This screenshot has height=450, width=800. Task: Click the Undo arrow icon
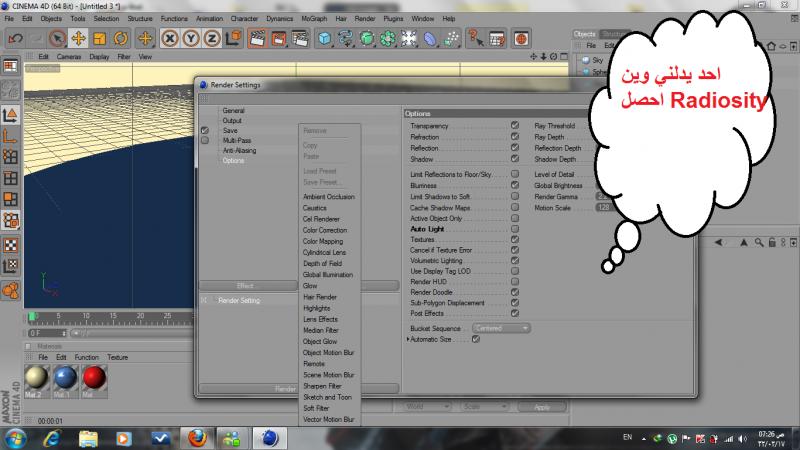pyautogui.click(x=15, y=38)
